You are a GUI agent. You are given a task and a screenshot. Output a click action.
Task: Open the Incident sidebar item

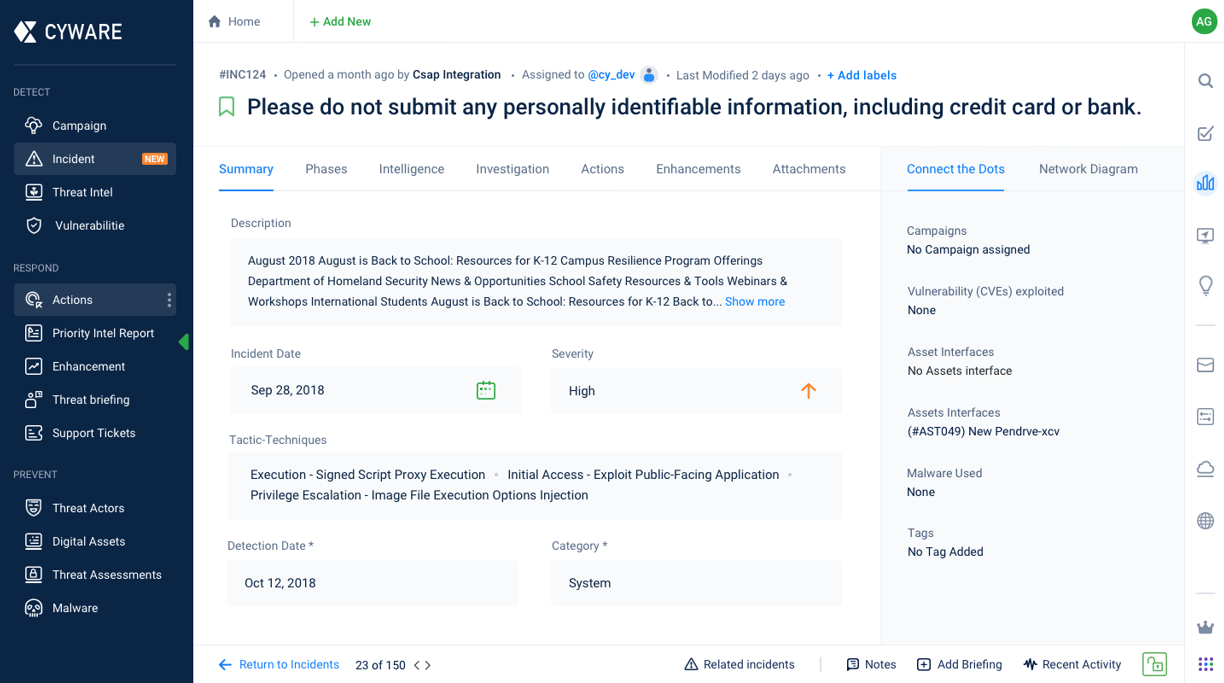click(95, 159)
